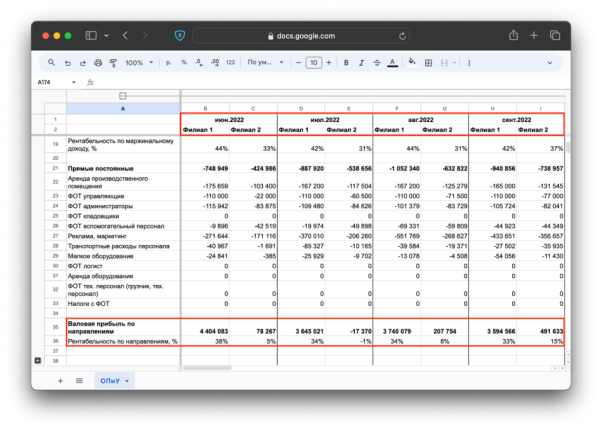Screen dimensions: 602x431
Task: Open the borders menu
Action: tap(428, 63)
